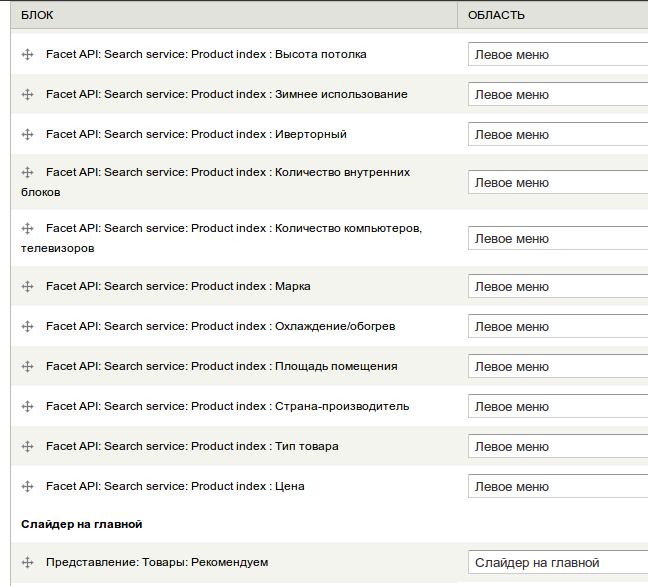648x586 pixels.
Task: Click drag handle for Площадь помещения block
Action: [x=28, y=367]
